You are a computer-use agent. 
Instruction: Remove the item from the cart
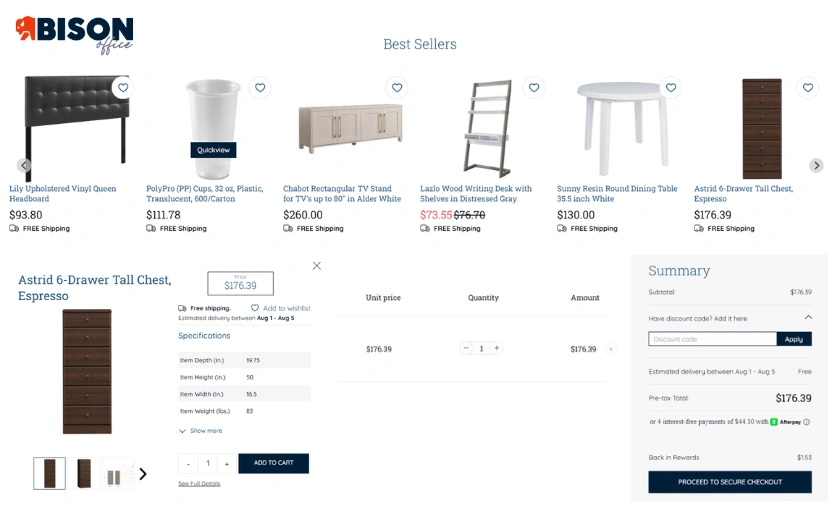click(611, 349)
